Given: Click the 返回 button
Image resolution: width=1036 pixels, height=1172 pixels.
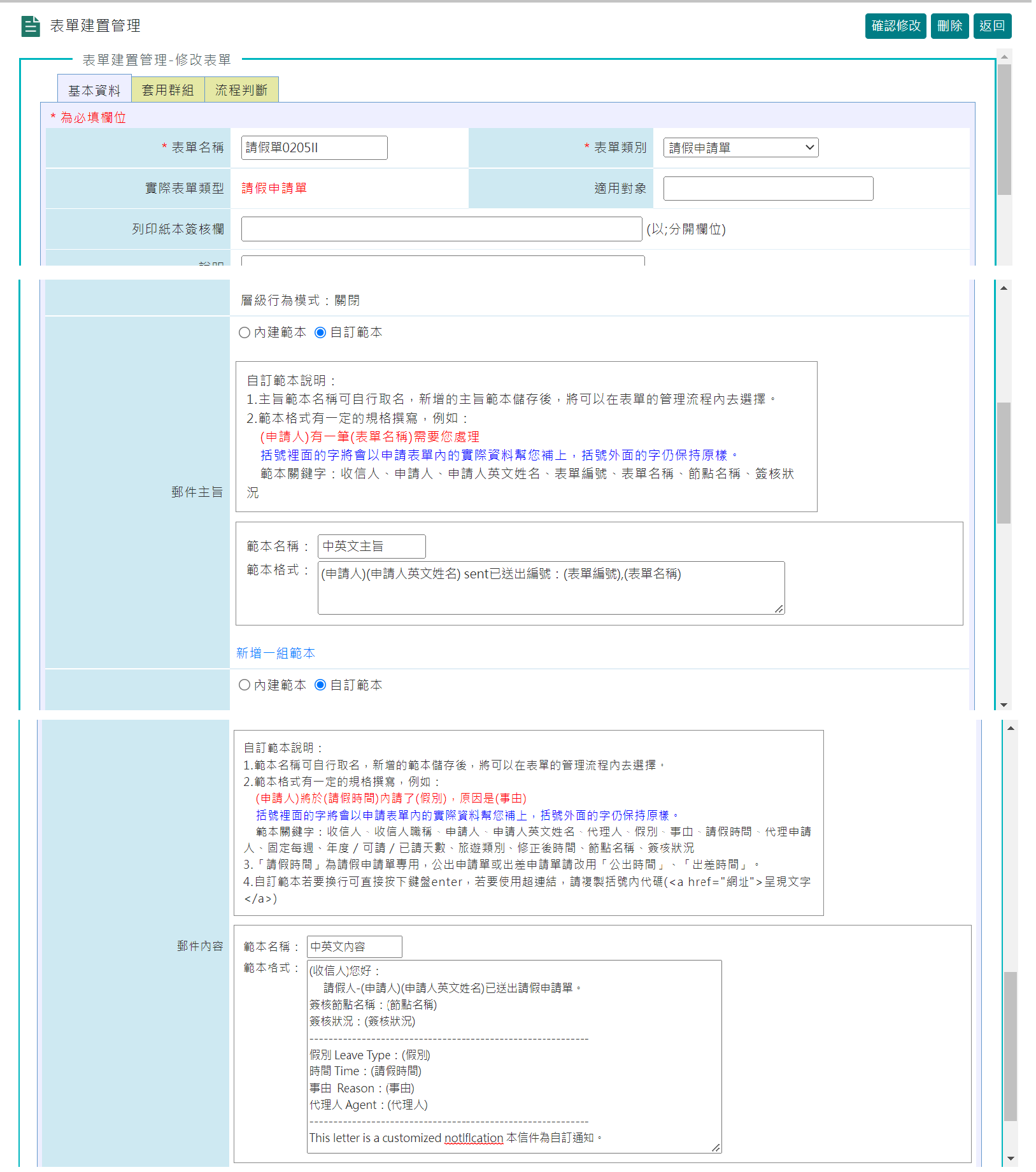Looking at the screenshot, I should tap(992, 26).
